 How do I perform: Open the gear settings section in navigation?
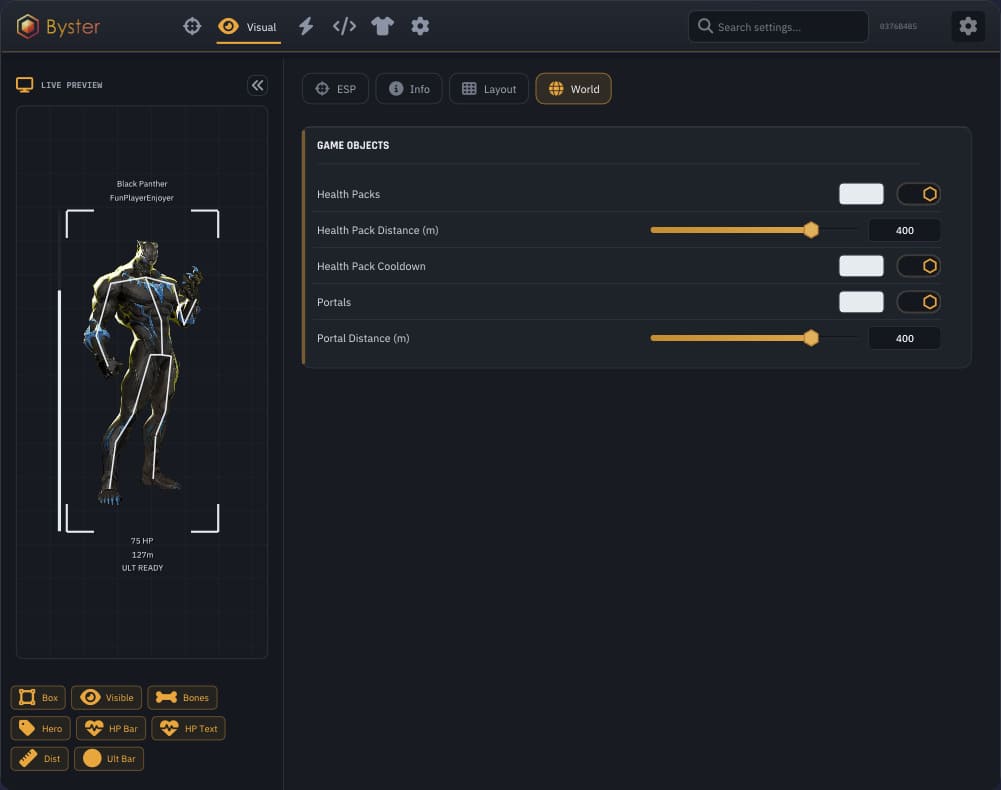pos(420,26)
